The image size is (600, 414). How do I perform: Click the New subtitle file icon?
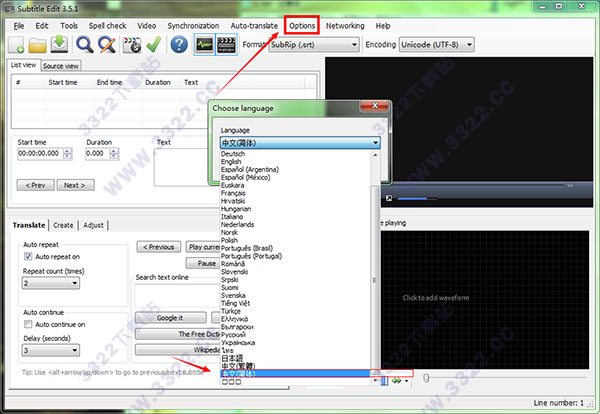[x=16, y=45]
